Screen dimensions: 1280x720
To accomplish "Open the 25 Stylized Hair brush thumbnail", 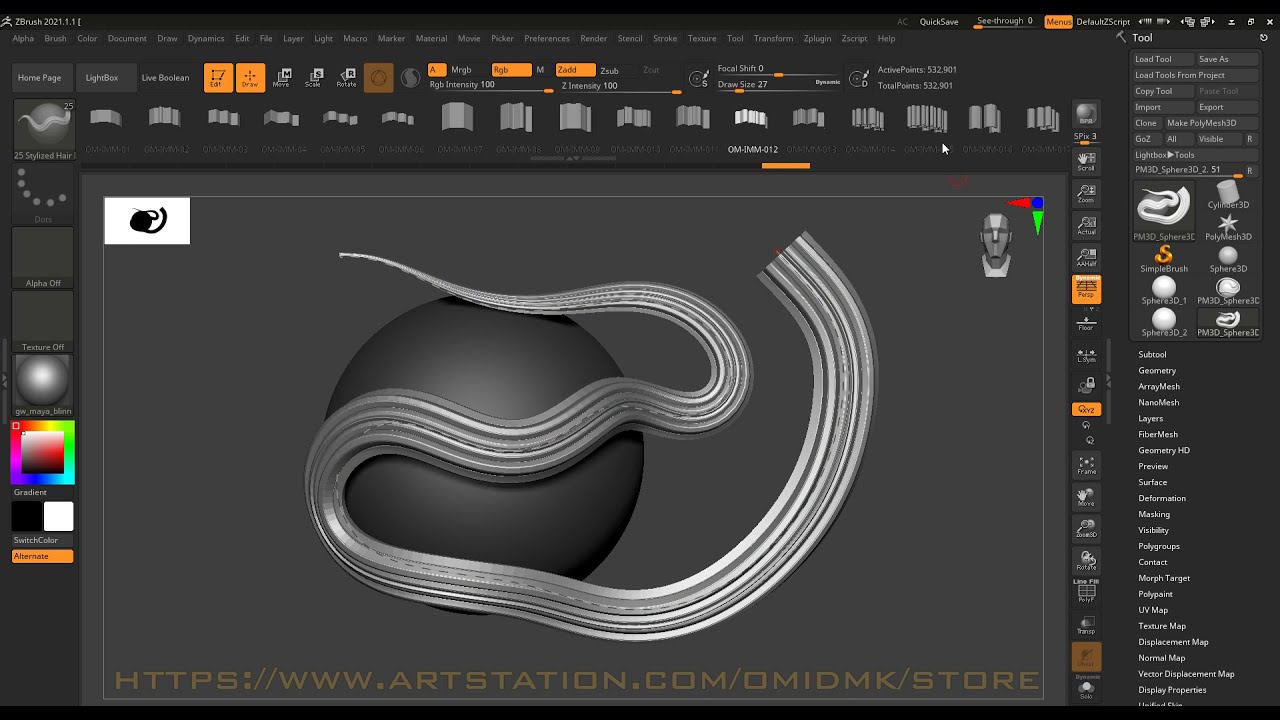I will pyautogui.click(x=43, y=130).
